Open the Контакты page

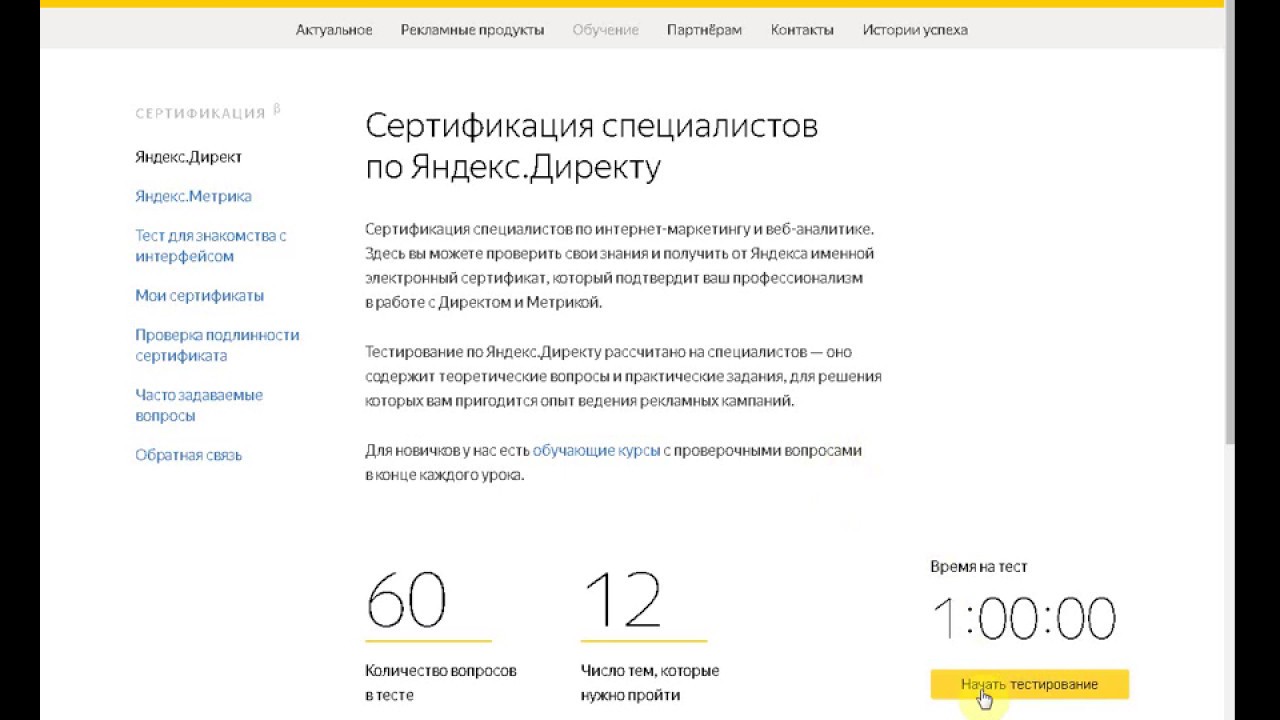tap(802, 30)
